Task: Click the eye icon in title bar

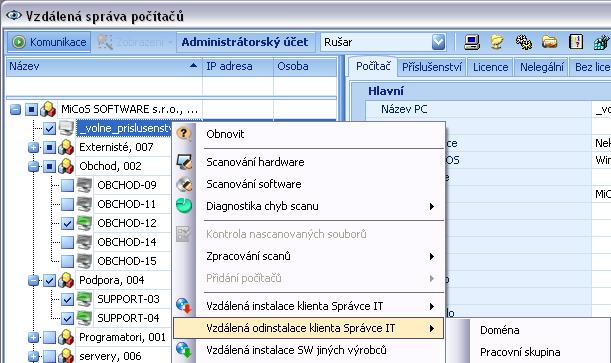Action: (14, 15)
